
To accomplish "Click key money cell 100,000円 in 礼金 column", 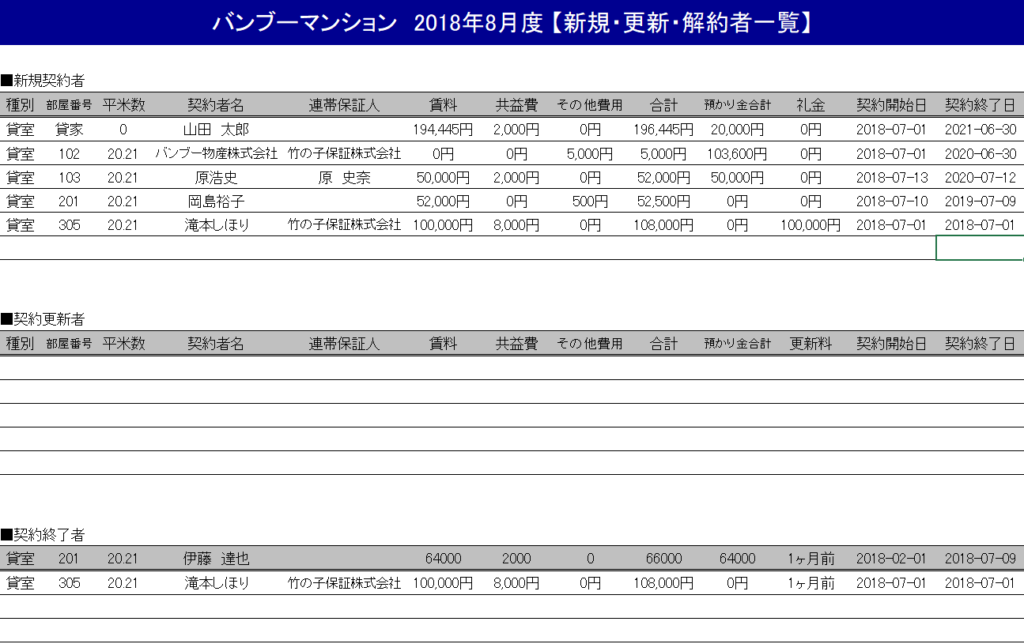I will coord(810,225).
